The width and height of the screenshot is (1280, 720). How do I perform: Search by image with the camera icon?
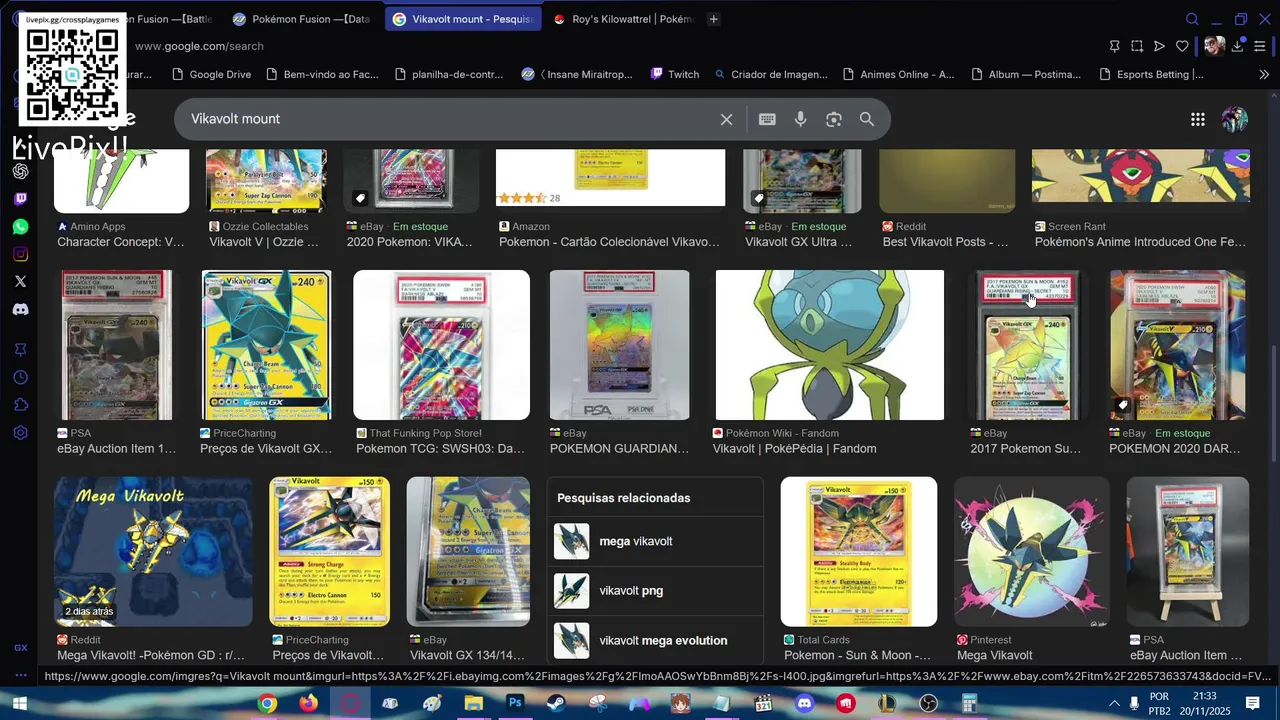coord(834,119)
